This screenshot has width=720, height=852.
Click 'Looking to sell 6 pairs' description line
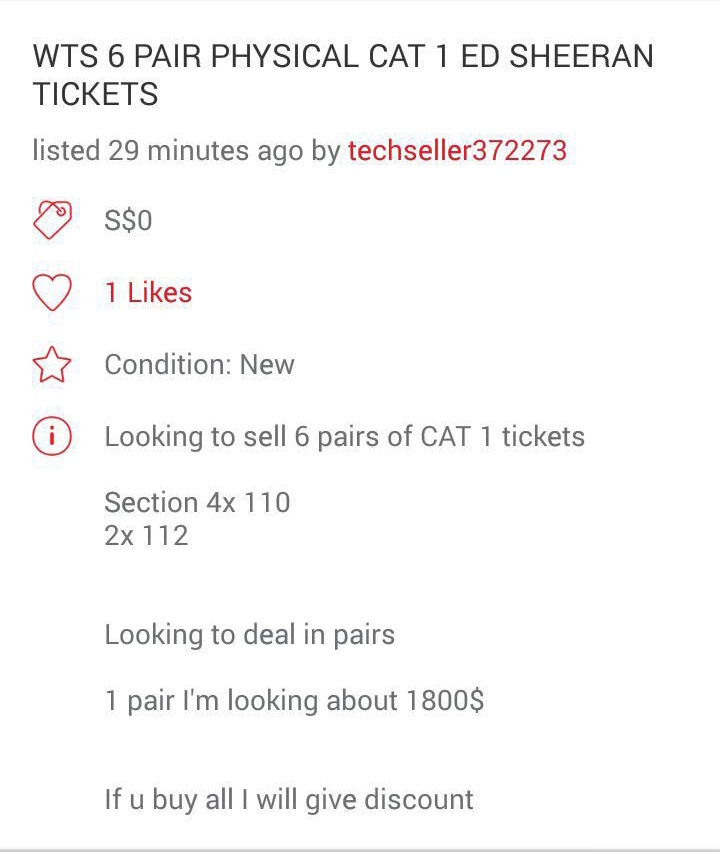pos(344,437)
